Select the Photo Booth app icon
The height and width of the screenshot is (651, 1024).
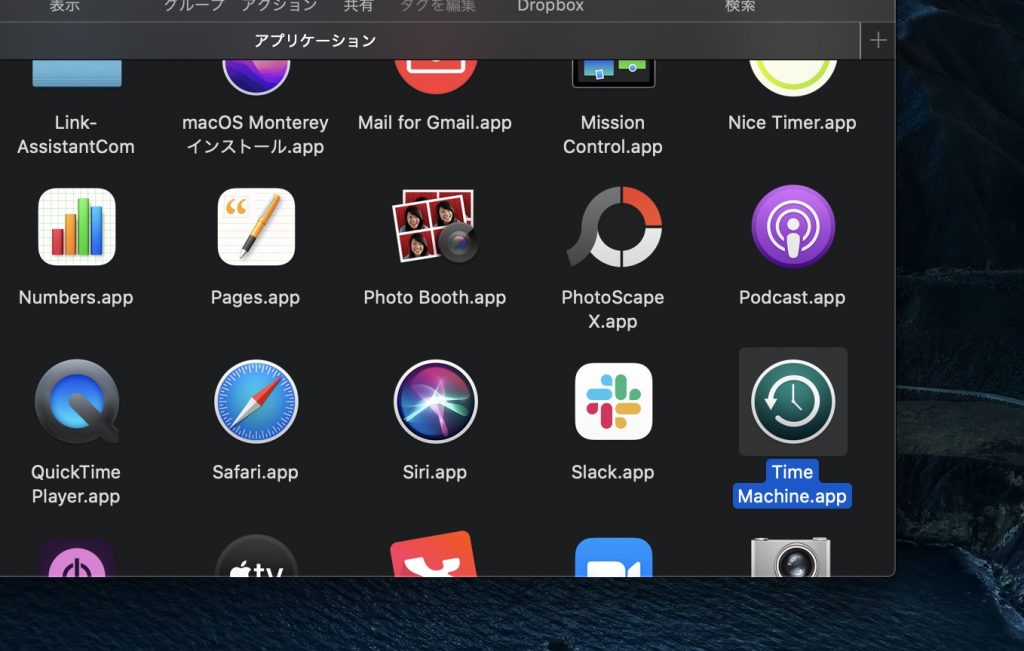(x=435, y=226)
